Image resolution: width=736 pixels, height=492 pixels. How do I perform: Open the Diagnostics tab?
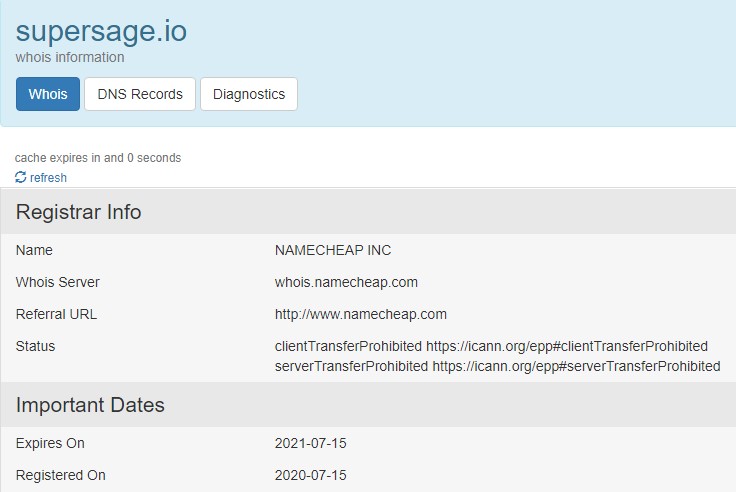[x=249, y=94]
